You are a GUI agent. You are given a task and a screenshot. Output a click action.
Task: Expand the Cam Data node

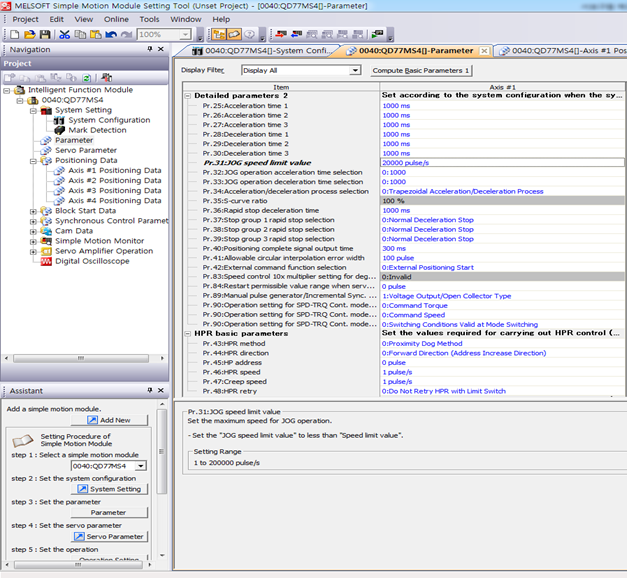point(34,231)
